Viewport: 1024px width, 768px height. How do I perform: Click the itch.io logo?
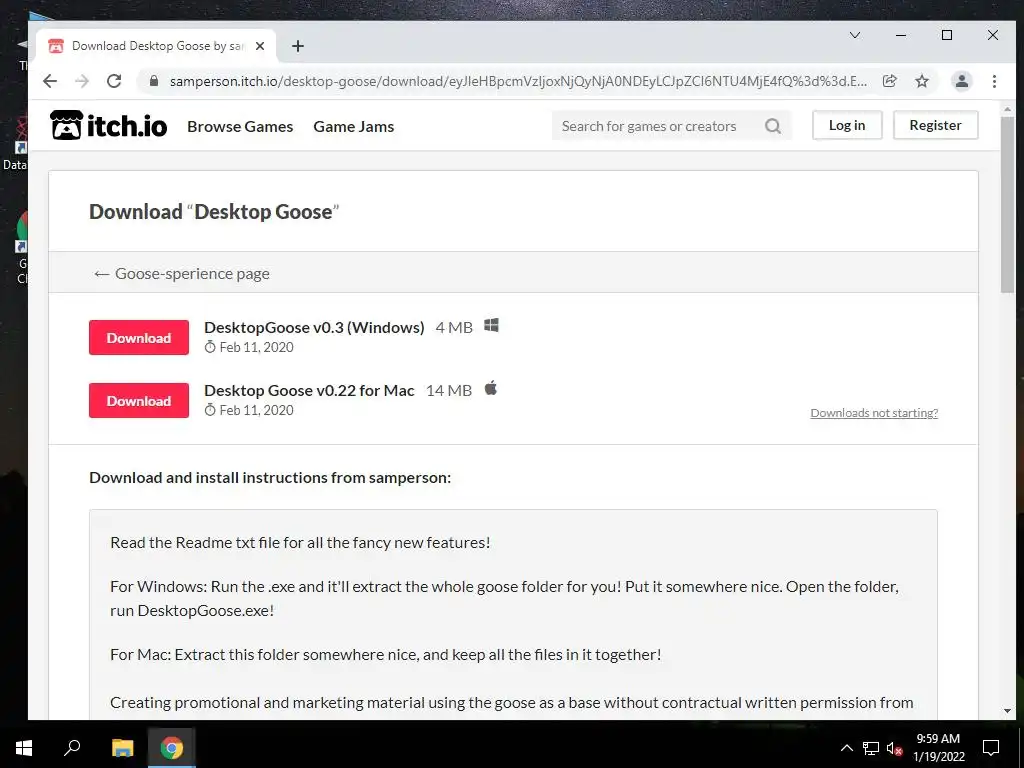coord(108,125)
